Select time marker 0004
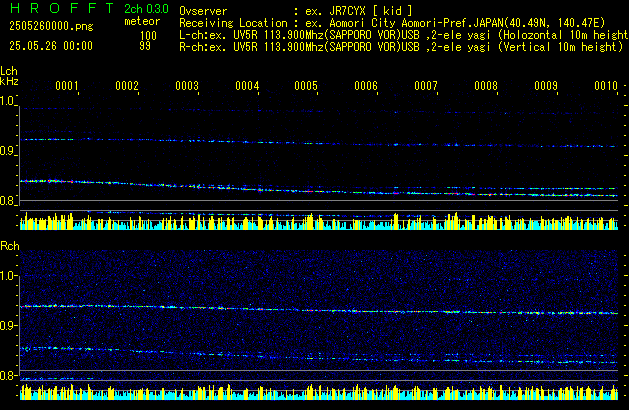The width and height of the screenshot is (629, 410). pyautogui.click(x=247, y=86)
